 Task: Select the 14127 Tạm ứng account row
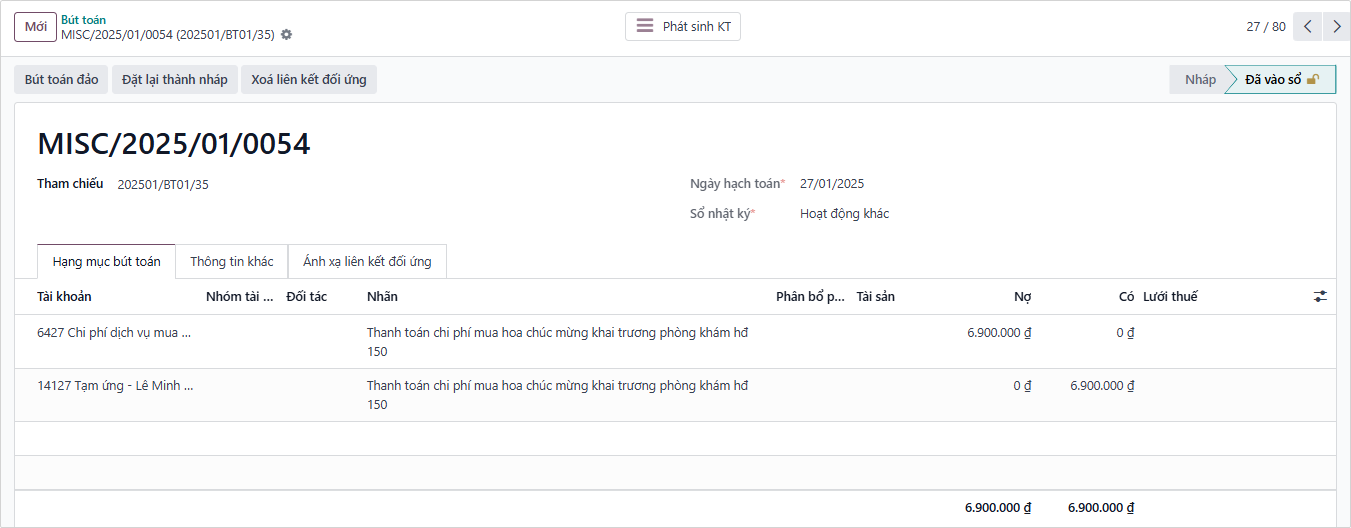pos(115,386)
